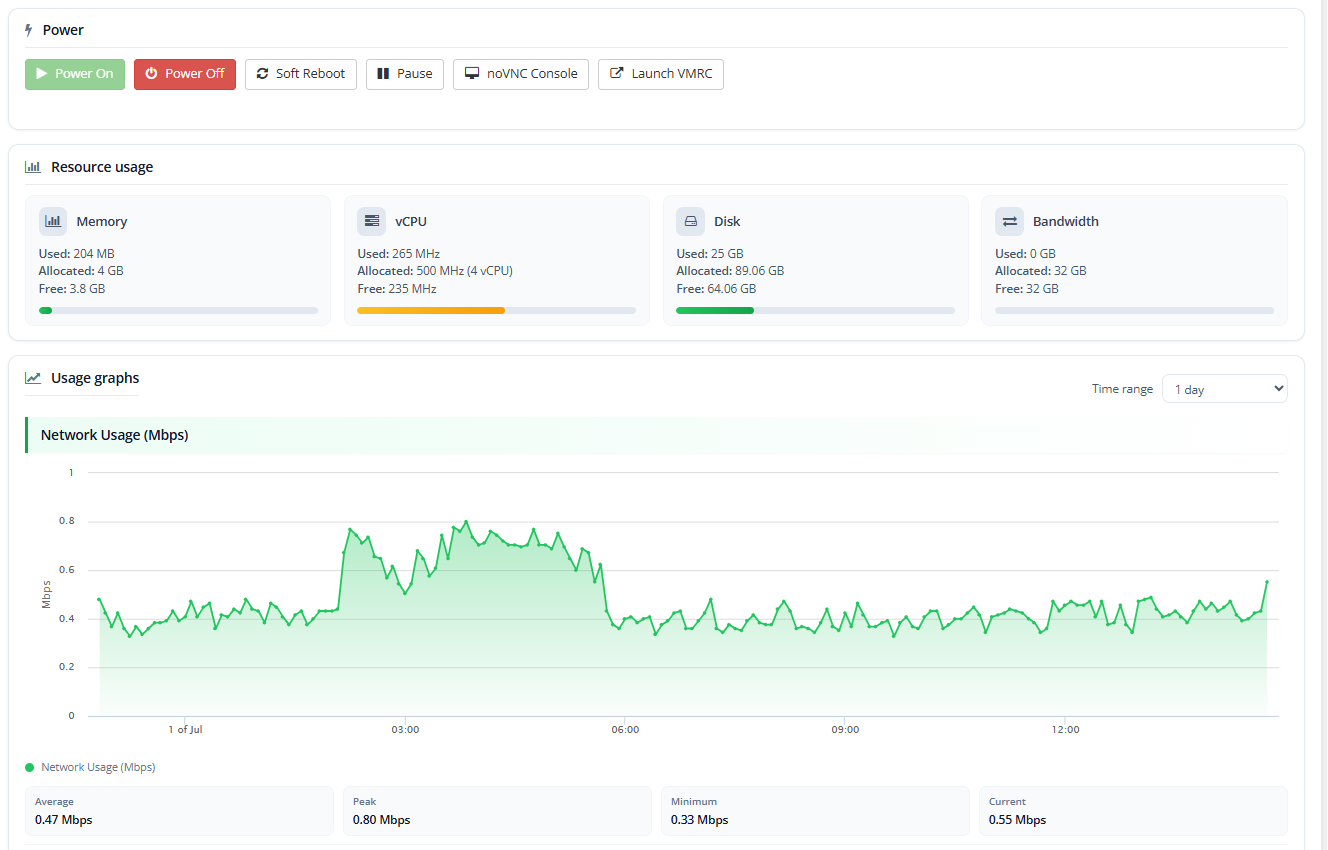Click the power symbol in Power Off

coord(151,74)
